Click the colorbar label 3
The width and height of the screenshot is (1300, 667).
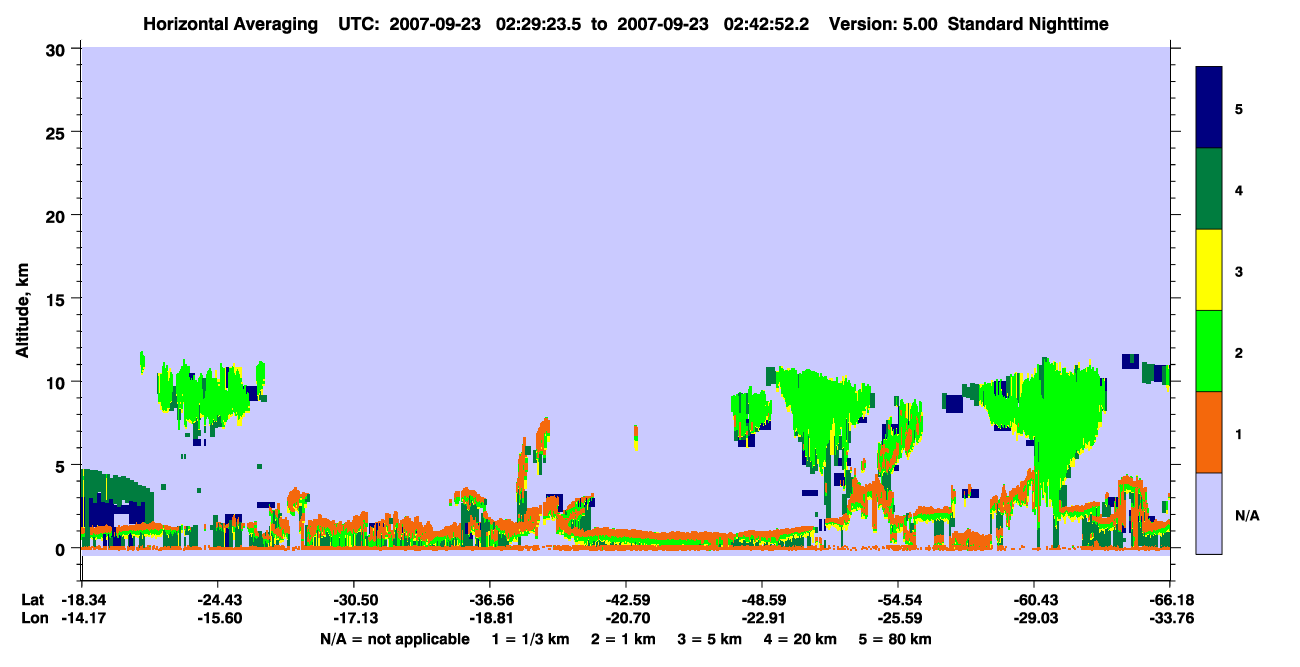coord(1239,271)
